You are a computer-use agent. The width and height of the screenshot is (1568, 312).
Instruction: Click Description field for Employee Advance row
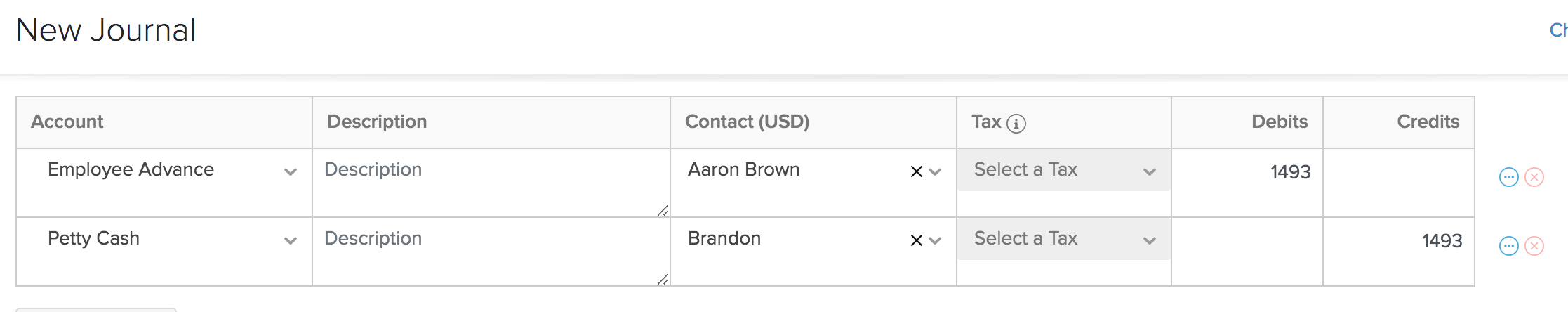[490, 181]
